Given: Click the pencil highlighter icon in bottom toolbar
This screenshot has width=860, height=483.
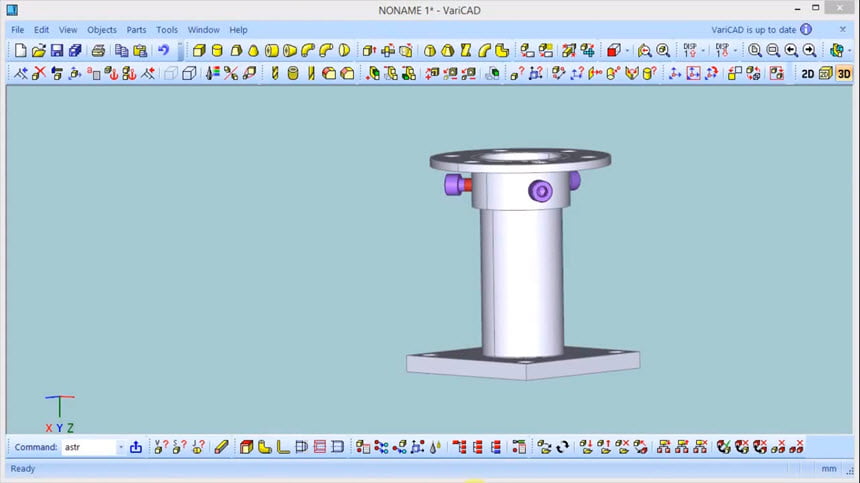Looking at the screenshot, I should tap(221, 447).
